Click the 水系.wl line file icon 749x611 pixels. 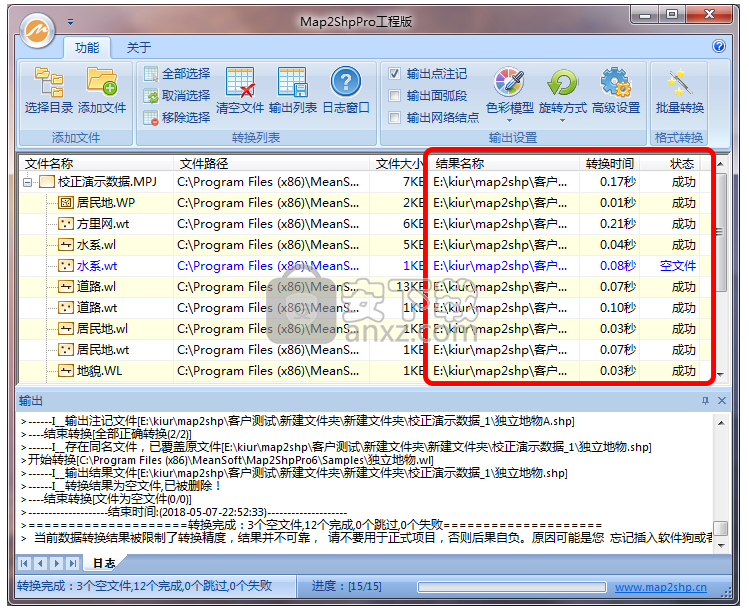(x=65, y=245)
